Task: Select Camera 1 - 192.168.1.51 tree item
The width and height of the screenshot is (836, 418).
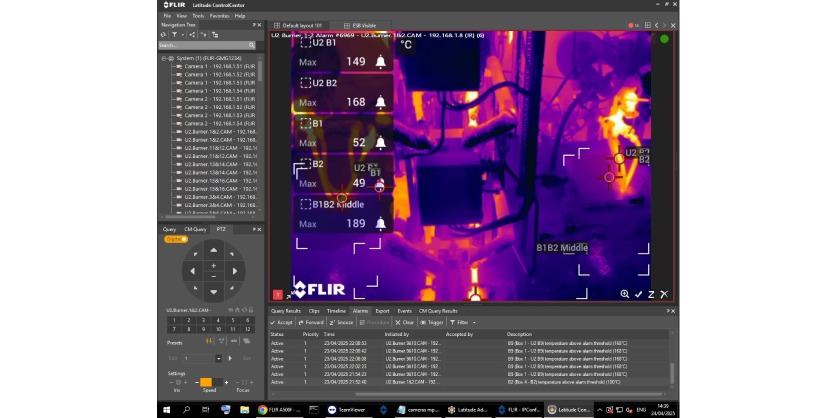Action: point(219,66)
